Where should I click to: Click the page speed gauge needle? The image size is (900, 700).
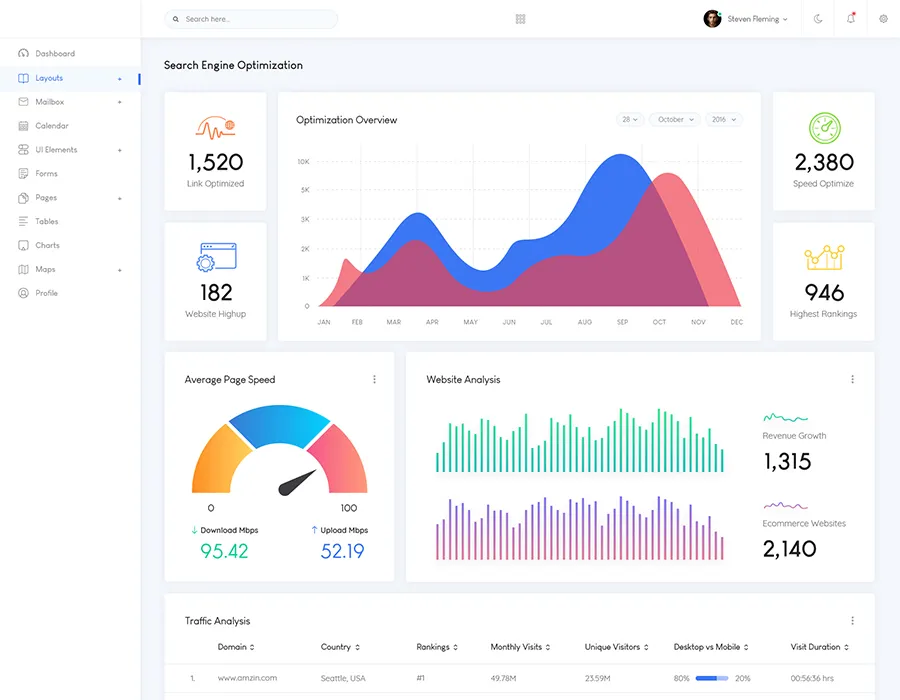297,483
